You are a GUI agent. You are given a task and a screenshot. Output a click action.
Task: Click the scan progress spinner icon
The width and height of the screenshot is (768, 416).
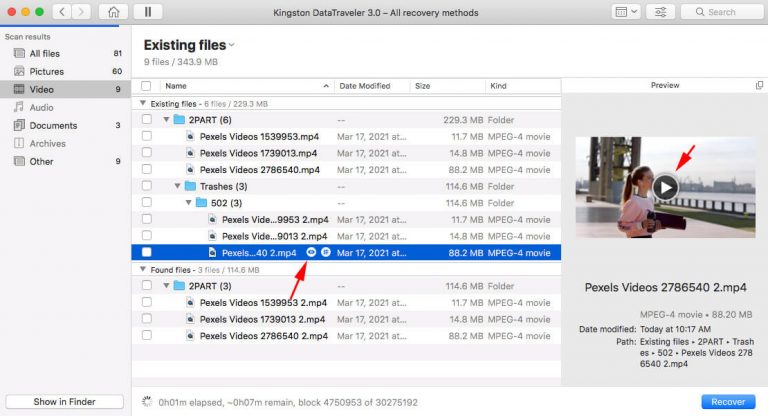146,402
